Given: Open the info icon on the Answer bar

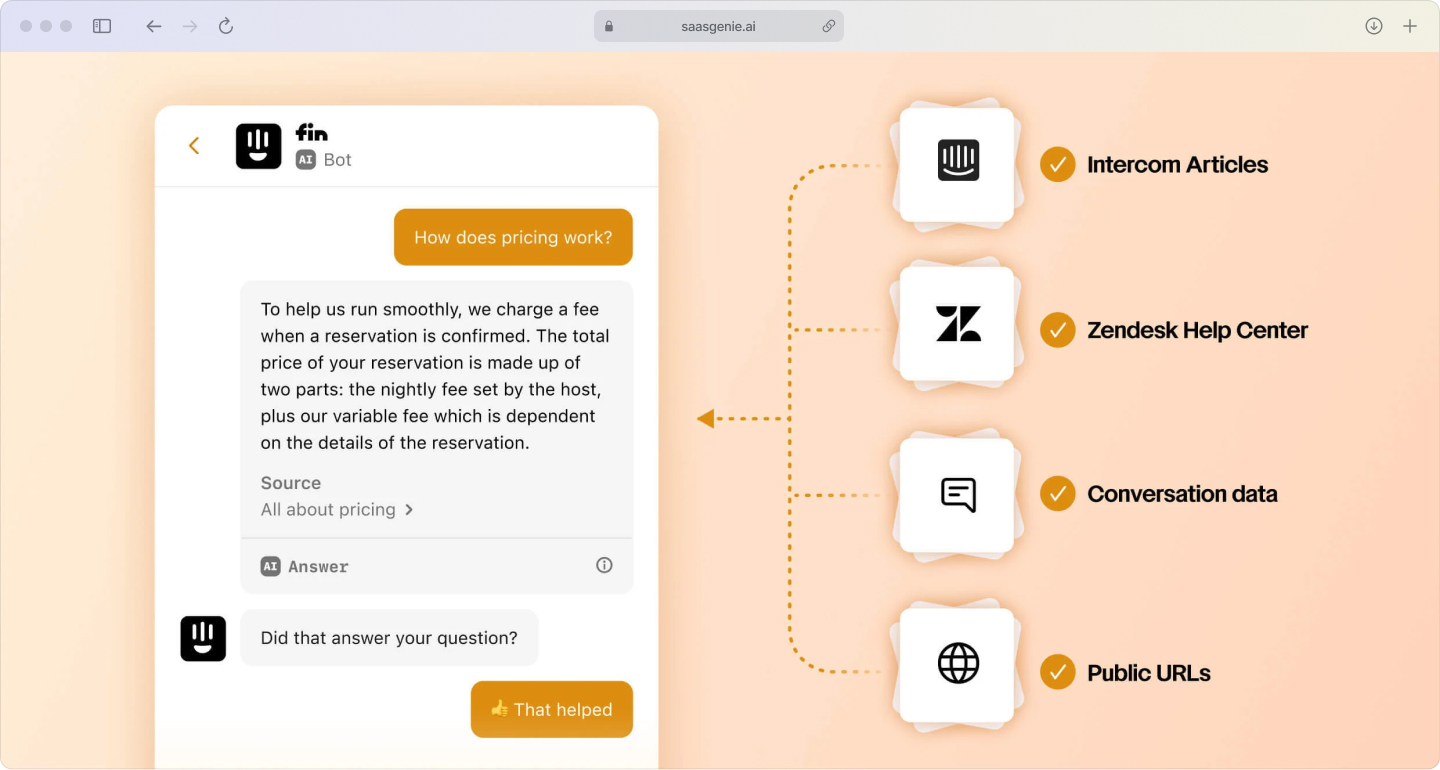Looking at the screenshot, I should pyautogui.click(x=604, y=565).
